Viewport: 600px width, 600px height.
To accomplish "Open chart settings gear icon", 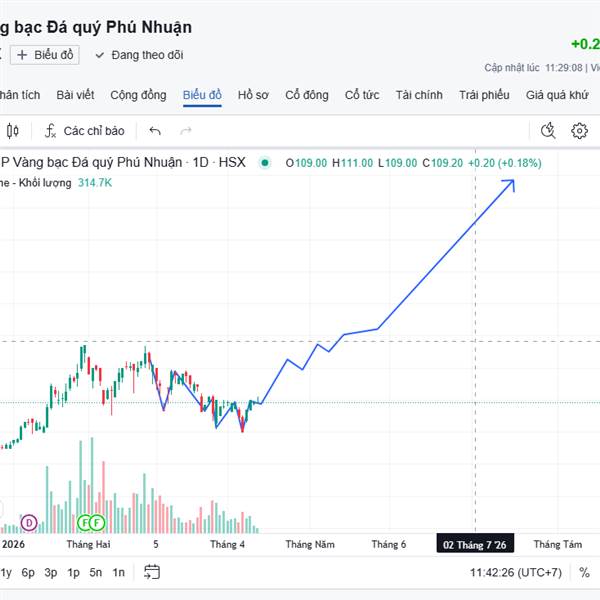I will (x=579, y=130).
